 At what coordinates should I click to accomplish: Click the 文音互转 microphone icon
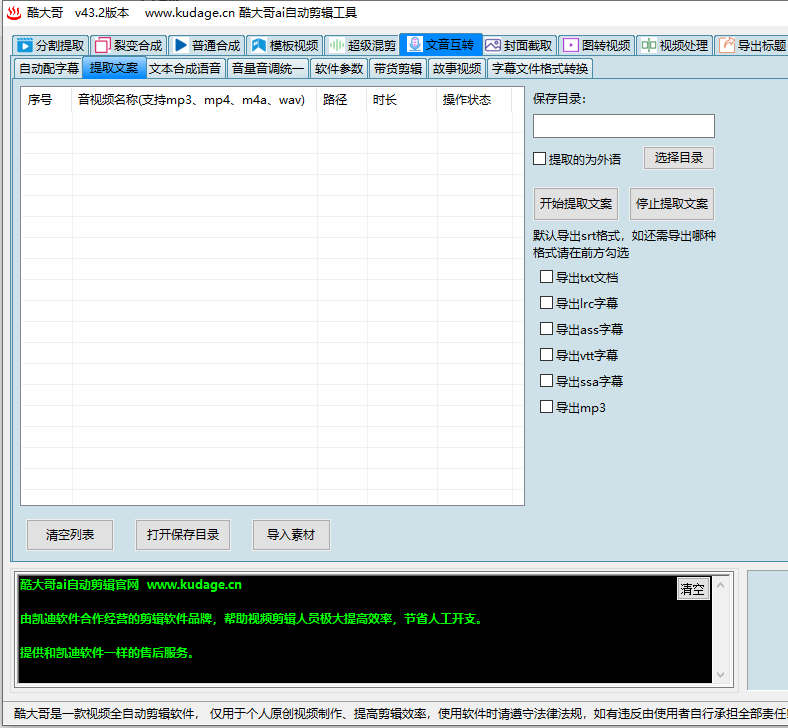click(414, 44)
